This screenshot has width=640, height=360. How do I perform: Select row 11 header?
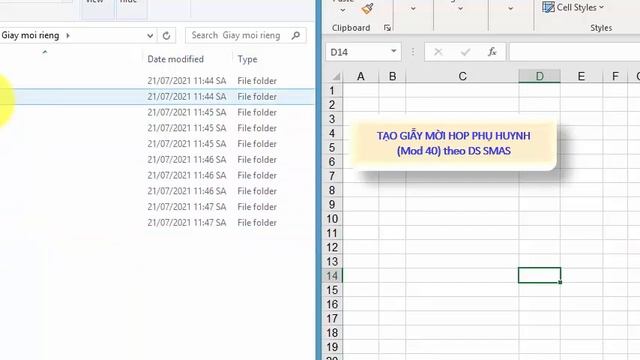(x=332, y=233)
